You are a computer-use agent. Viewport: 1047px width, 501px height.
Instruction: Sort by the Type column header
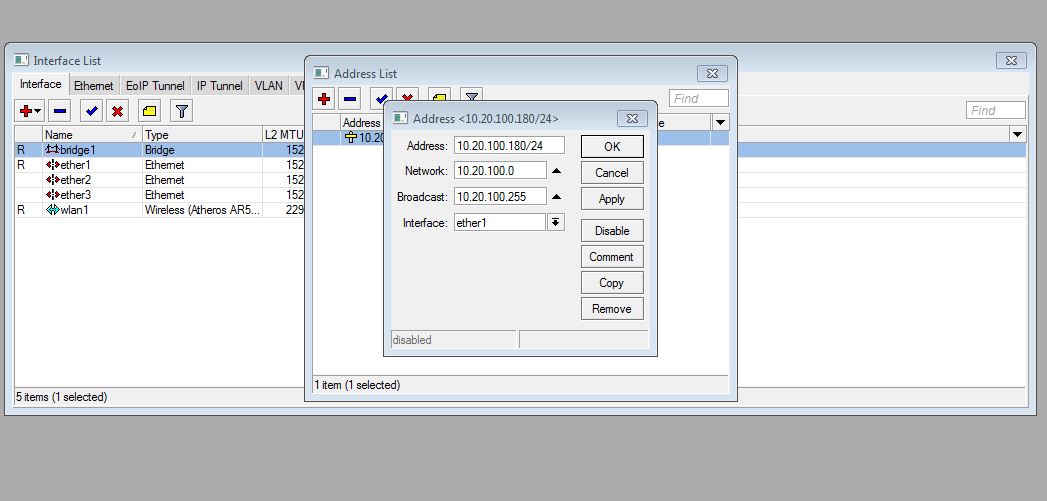point(202,134)
